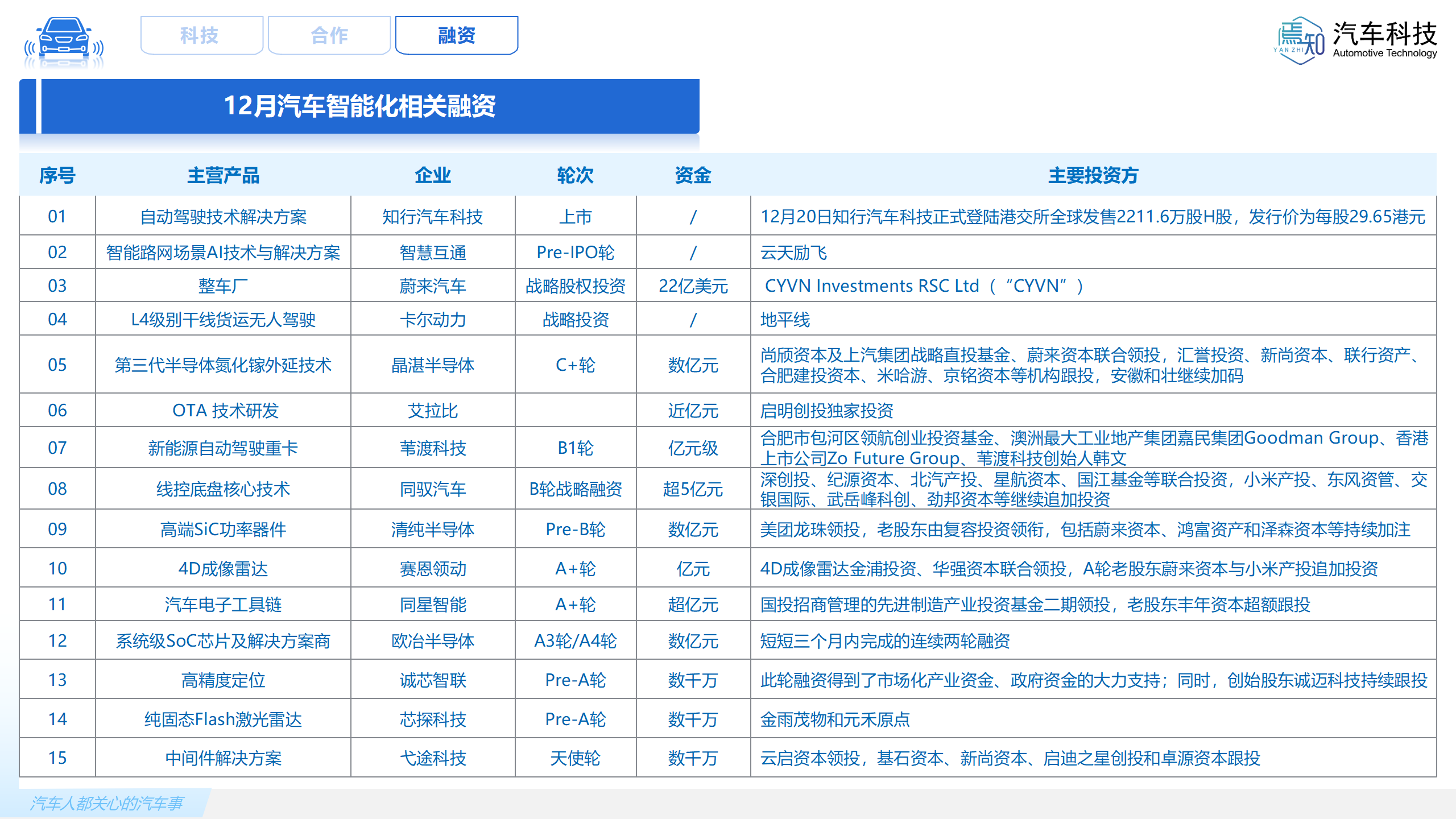Click the 战略股权投资 round cell
The width and height of the screenshot is (1456, 819).
(x=576, y=286)
